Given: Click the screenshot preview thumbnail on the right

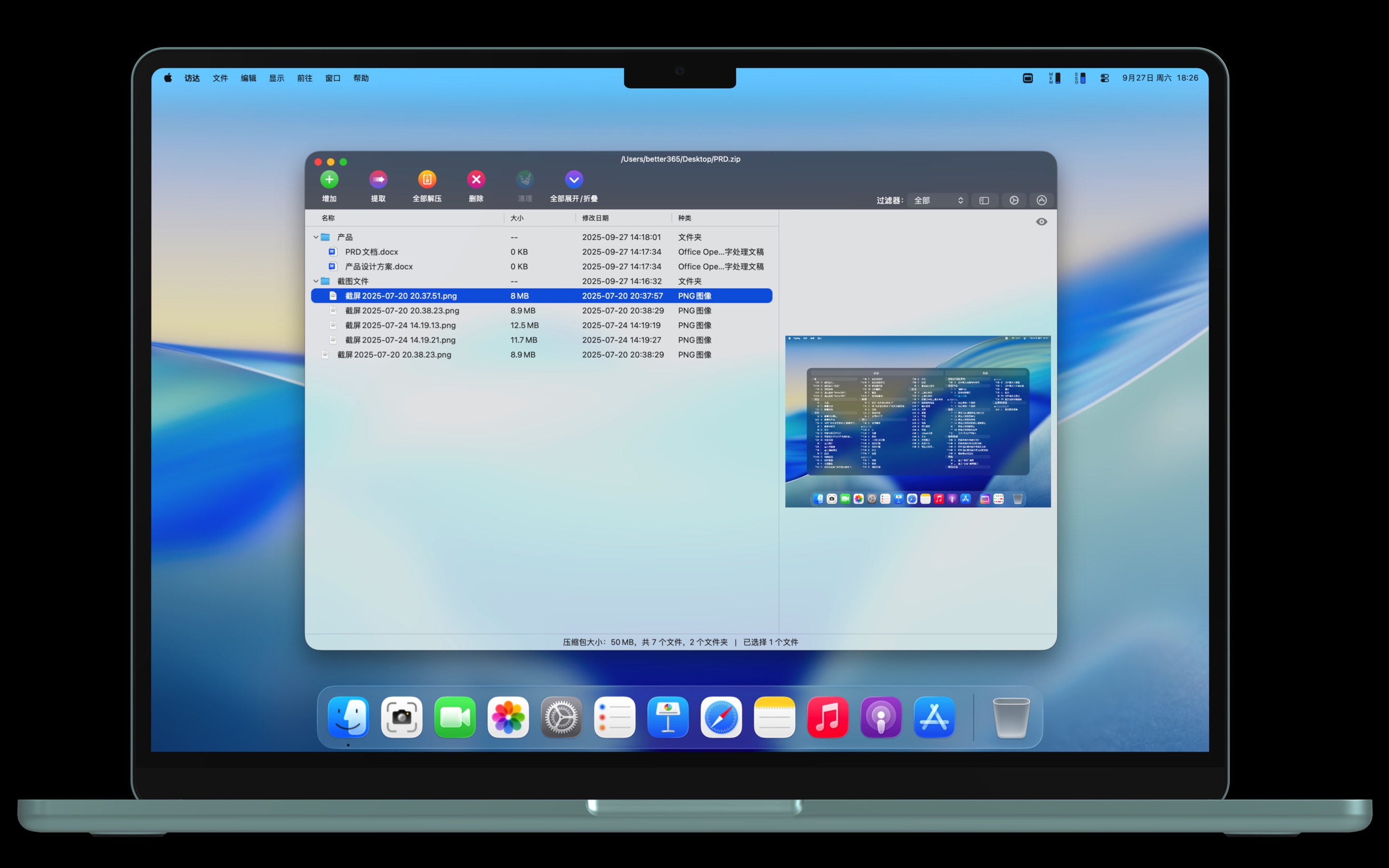Looking at the screenshot, I should coord(917,421).
